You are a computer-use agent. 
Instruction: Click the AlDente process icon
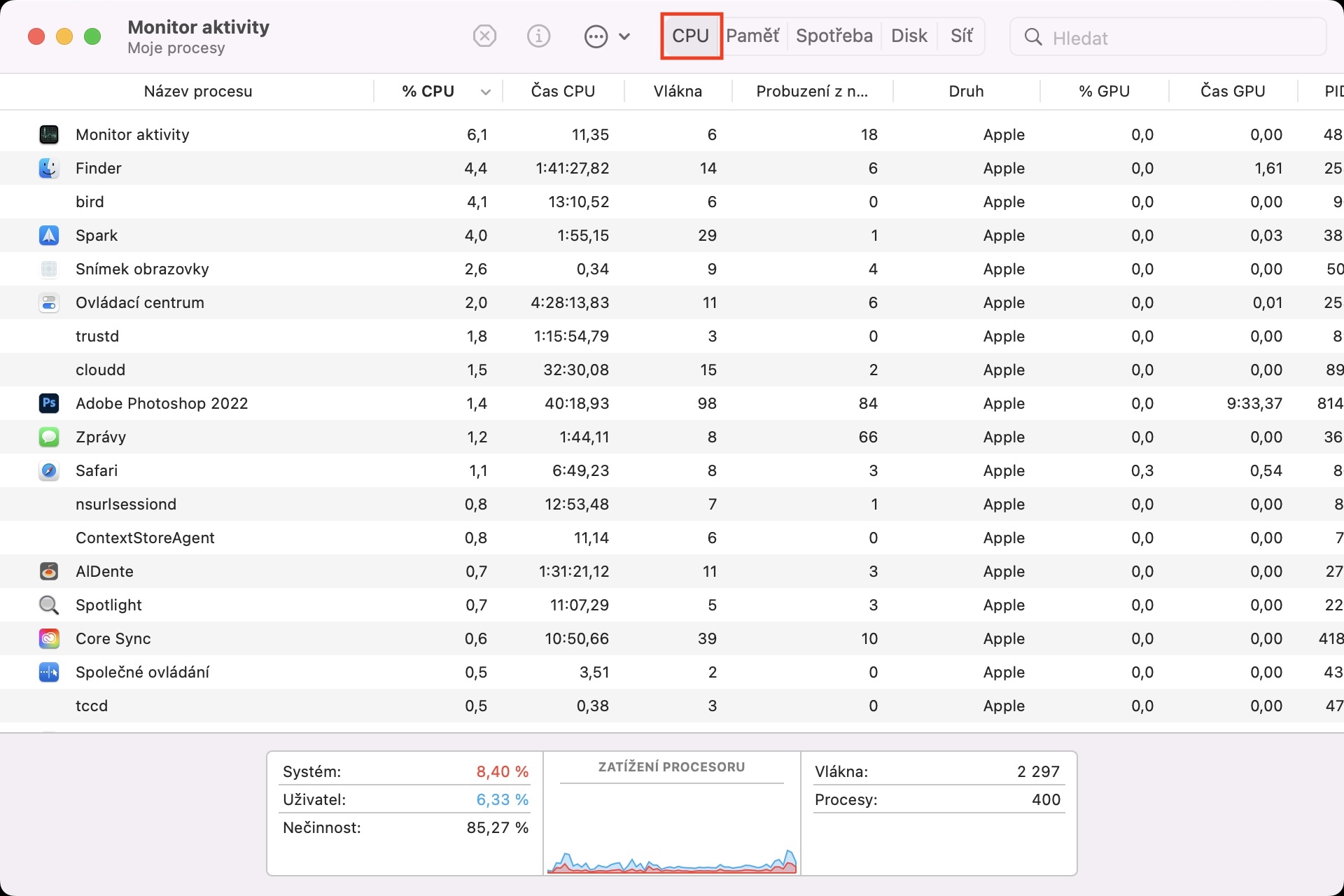[48, 571]
